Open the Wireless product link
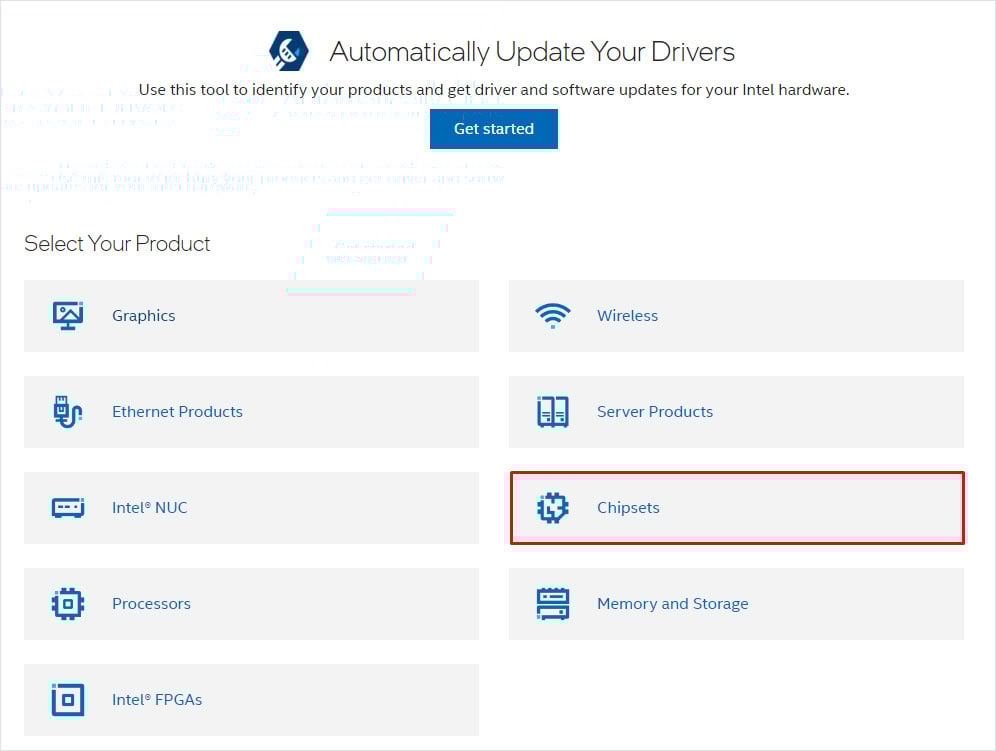Viewport: 996px width, 751px height. [x=627, y=316]
